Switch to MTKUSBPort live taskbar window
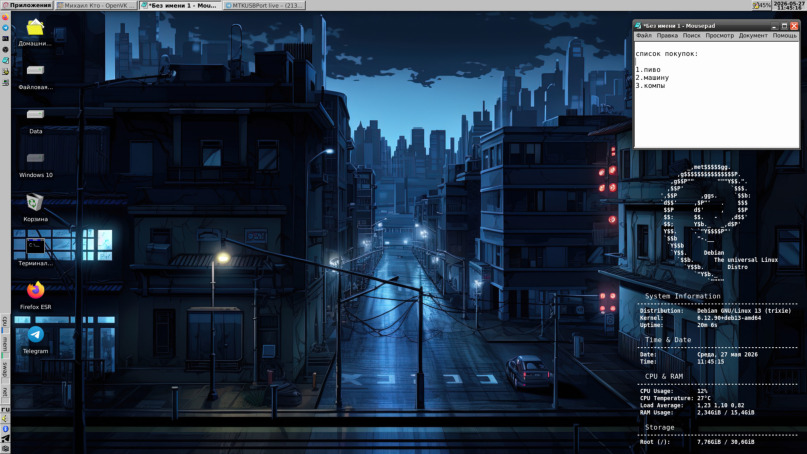The image size is (807, 454). click(265, 5)
